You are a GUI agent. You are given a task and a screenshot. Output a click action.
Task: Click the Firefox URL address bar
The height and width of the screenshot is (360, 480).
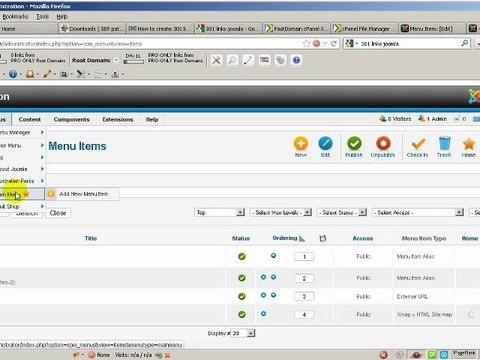(x=150, y=44)
